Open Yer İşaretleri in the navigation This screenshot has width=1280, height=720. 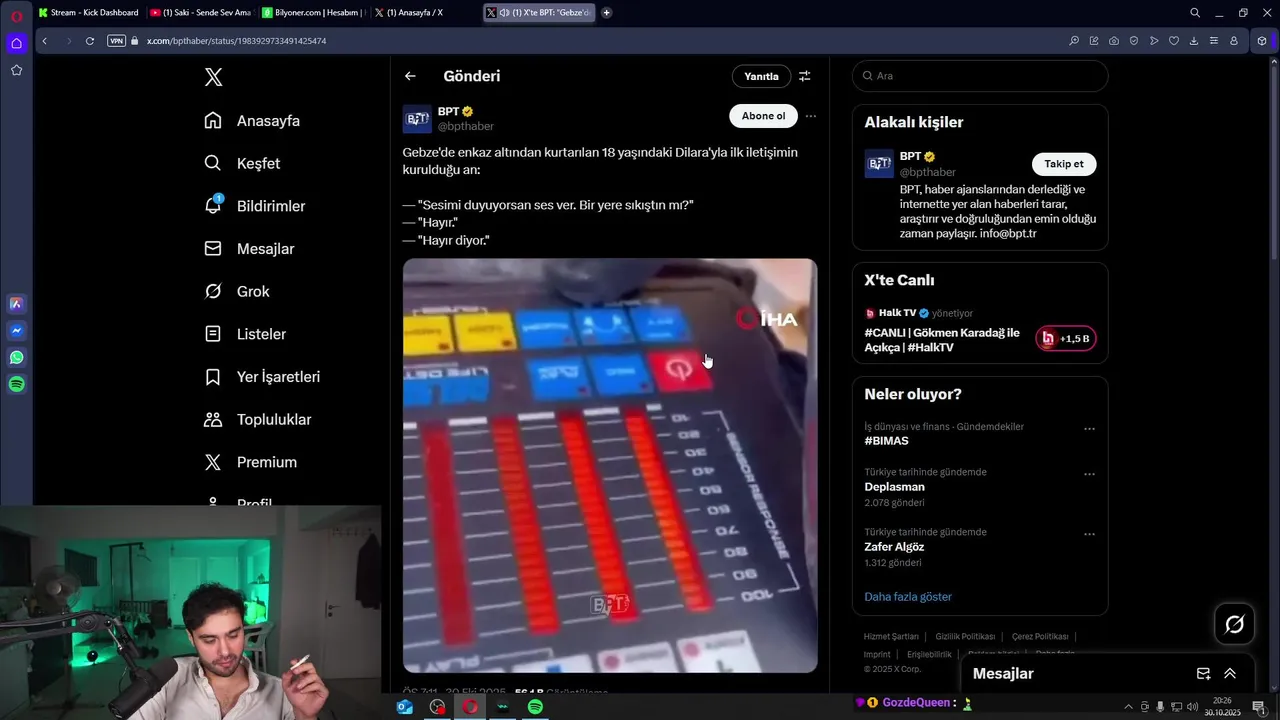[x=262, y=377]
